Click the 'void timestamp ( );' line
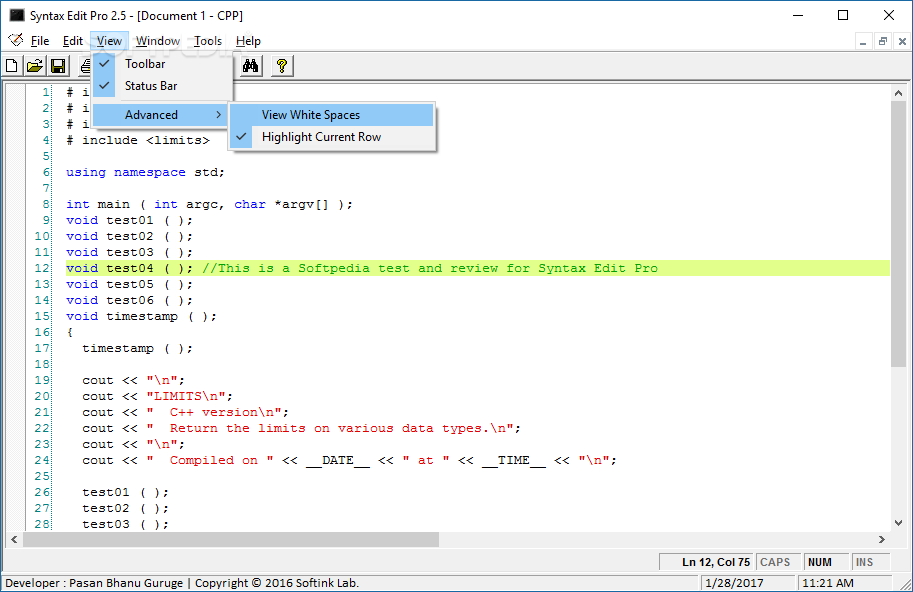This screenshot has height=592, width=913. [141, 316]
